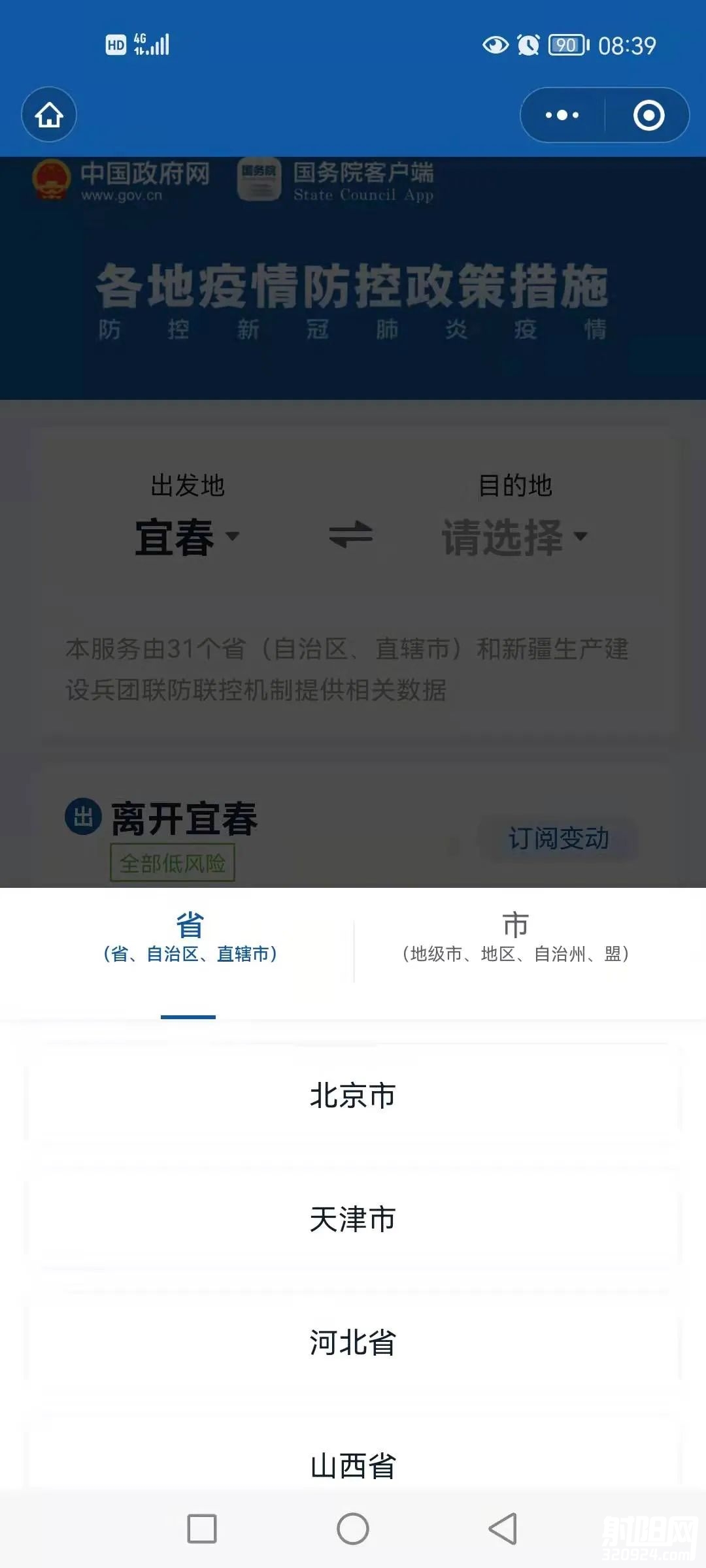Close mini program via circle target icon

point(648,115)
